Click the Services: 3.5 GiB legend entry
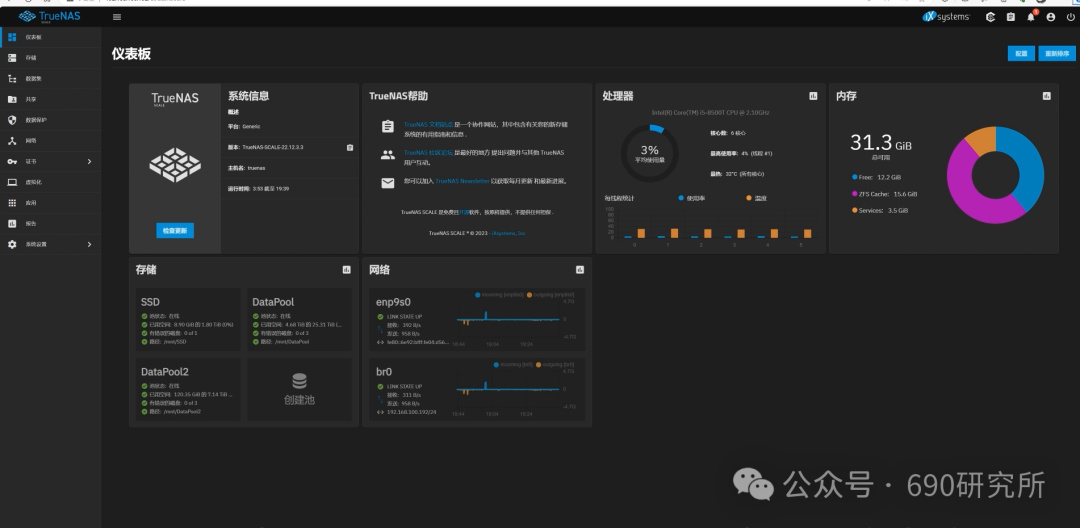Image resolution: width=1080 pixels, height=528 pixels. [880, 211]
